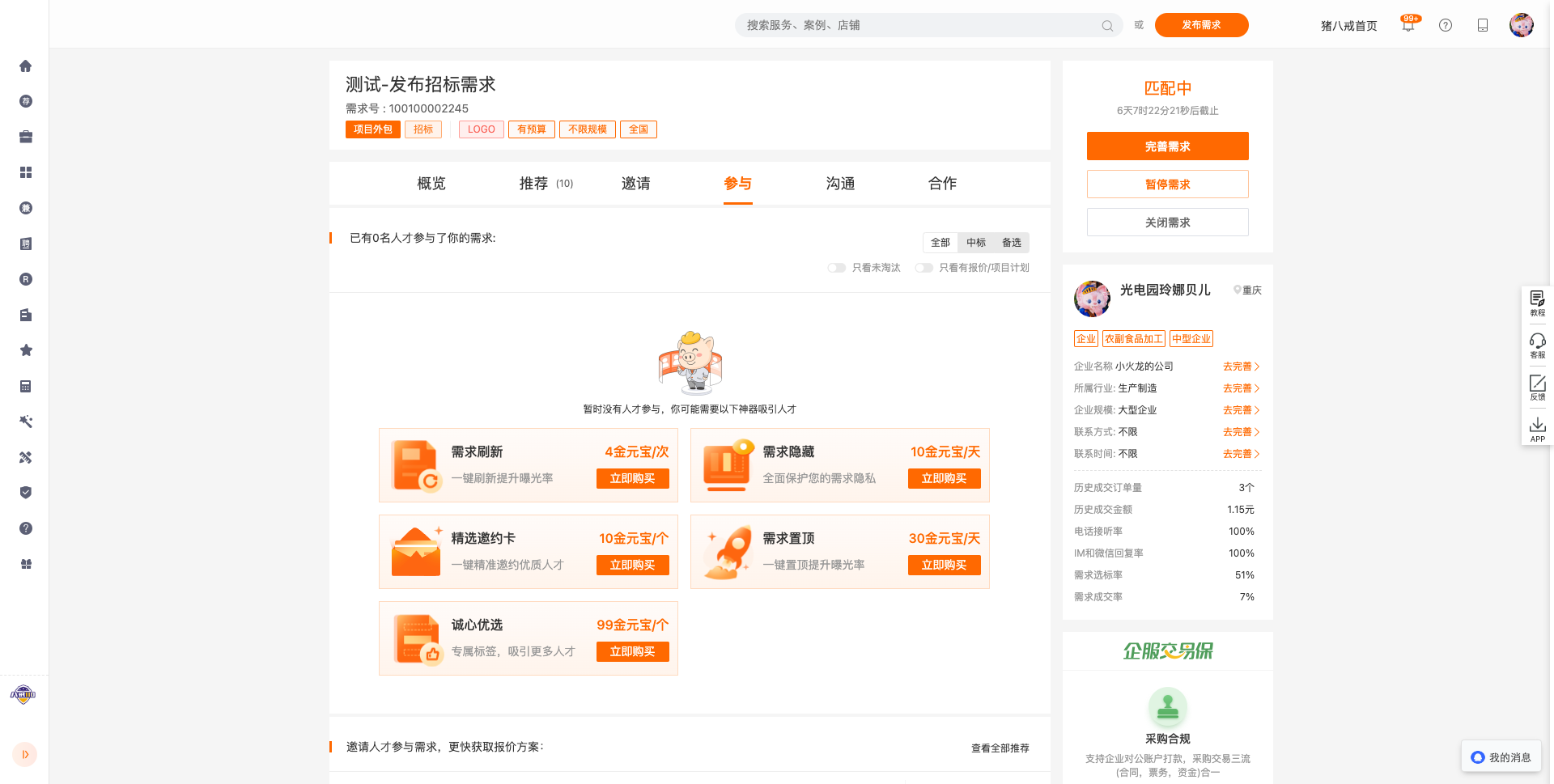Open the 查看全部推荐 link
The height and width of the screenshot is (784, 1554).
coord(1000,748)
